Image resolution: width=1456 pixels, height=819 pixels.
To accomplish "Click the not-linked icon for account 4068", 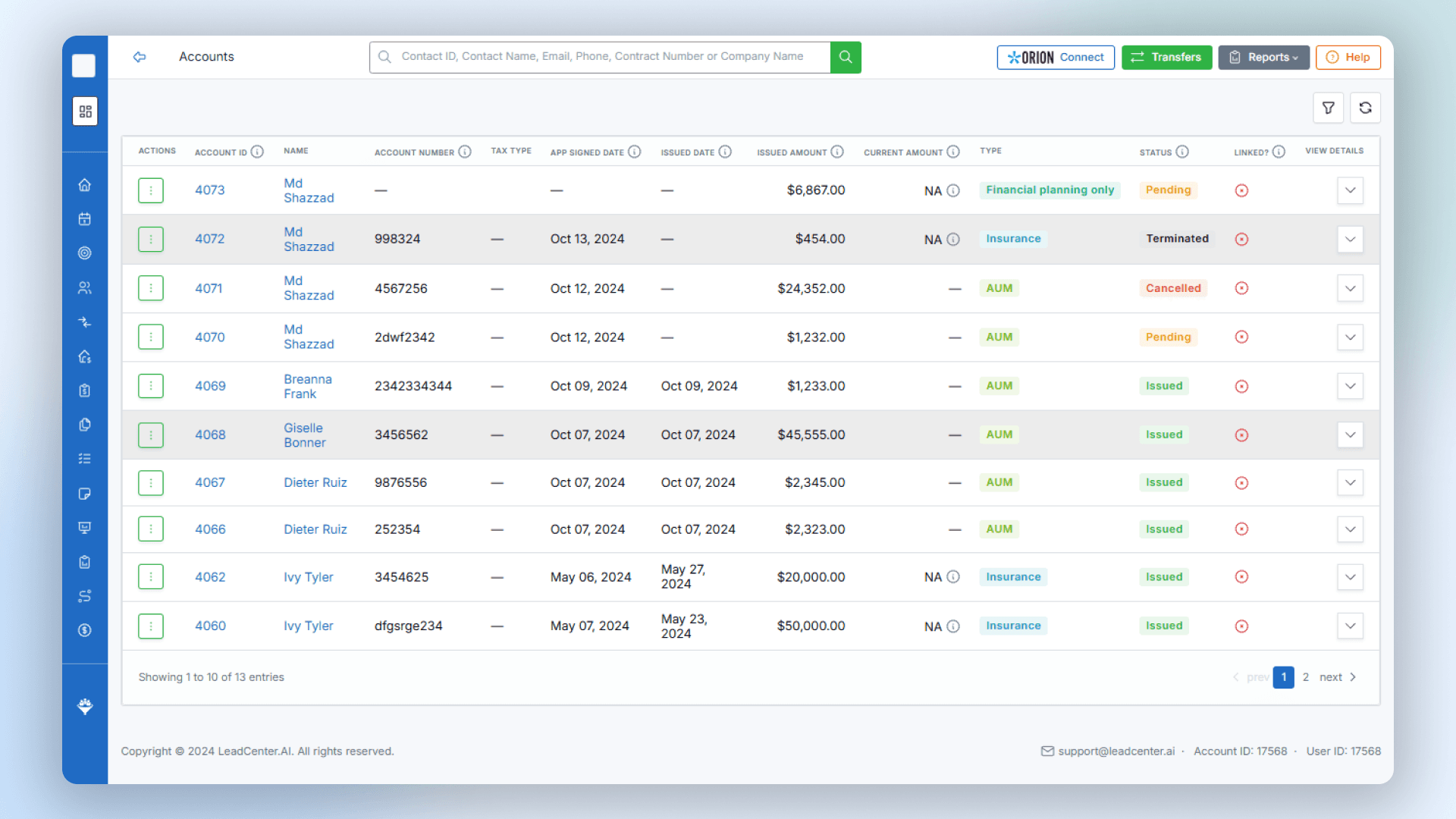I will pyautogui.click(x=1241, y=435).
